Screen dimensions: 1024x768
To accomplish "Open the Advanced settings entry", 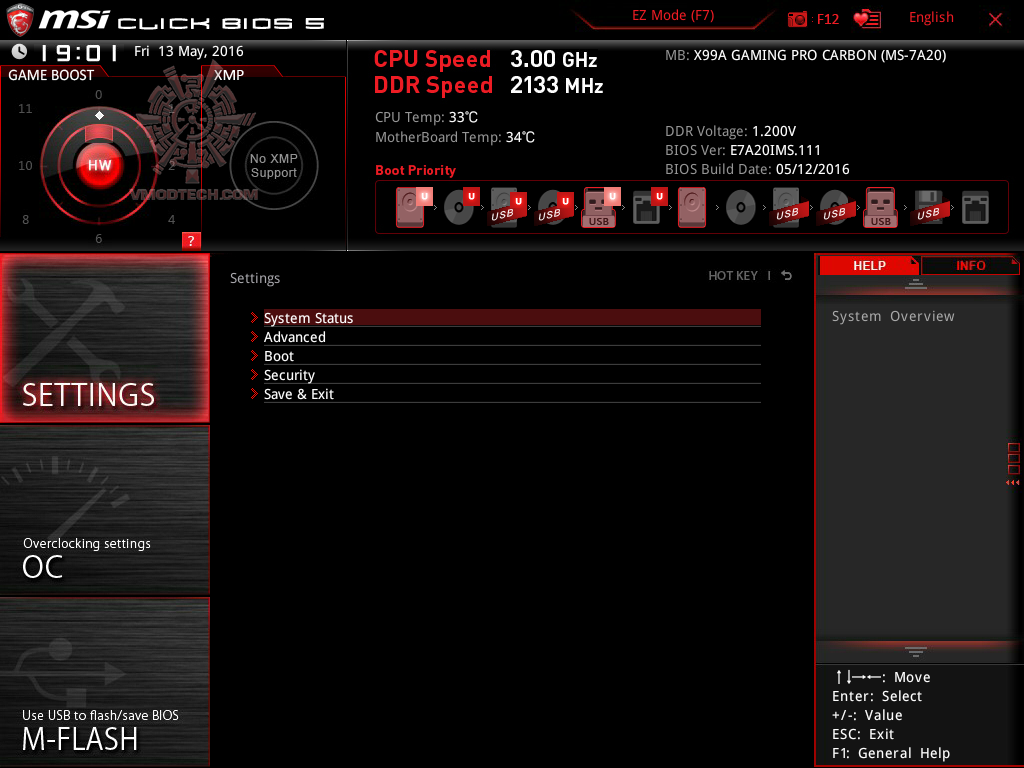I will (512, 337).
